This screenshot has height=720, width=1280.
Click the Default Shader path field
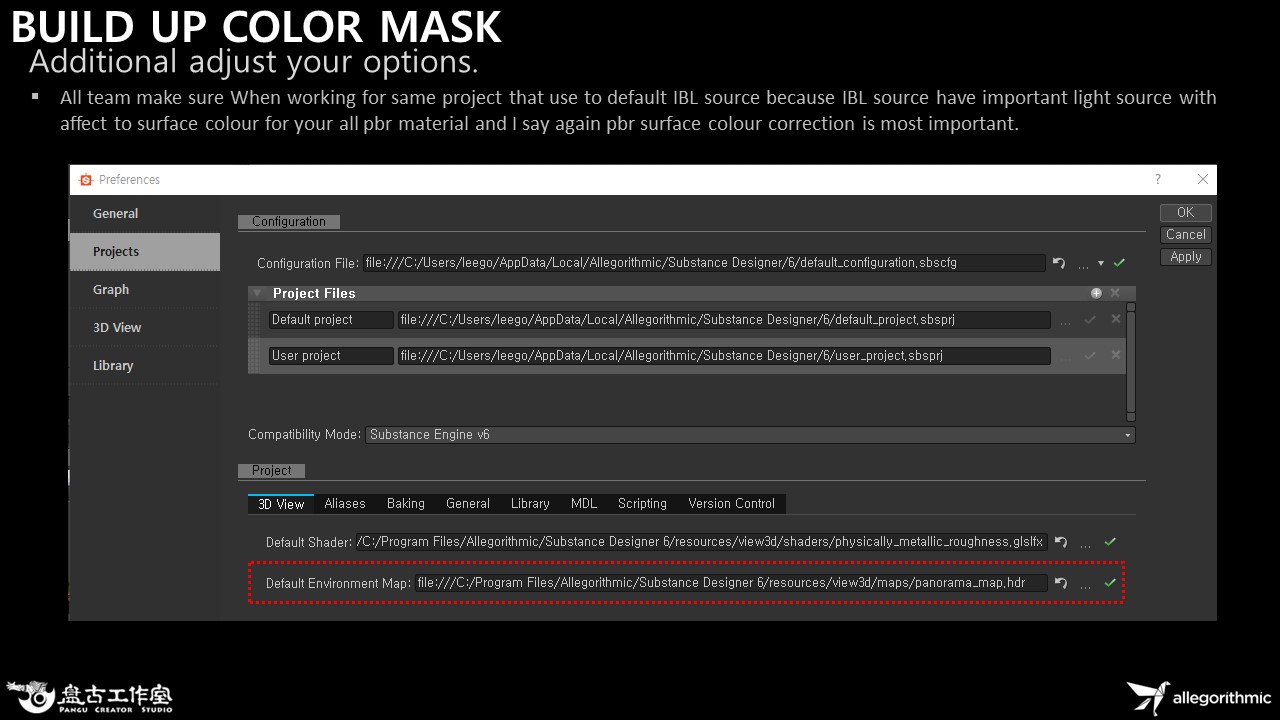pyautogui.click(x=701, y=542)
